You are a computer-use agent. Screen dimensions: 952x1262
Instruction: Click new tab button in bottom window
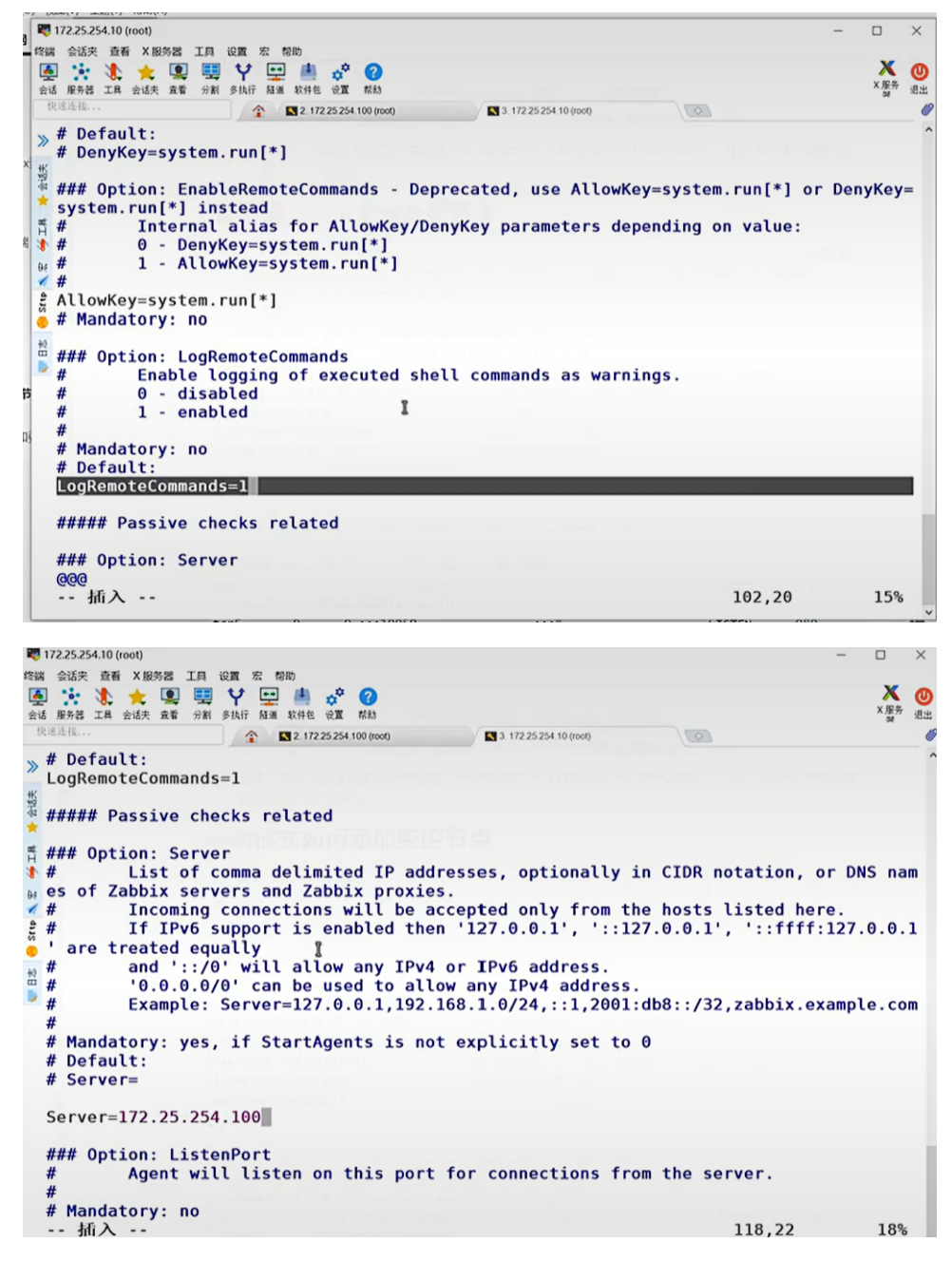click(x=698, y=736)
